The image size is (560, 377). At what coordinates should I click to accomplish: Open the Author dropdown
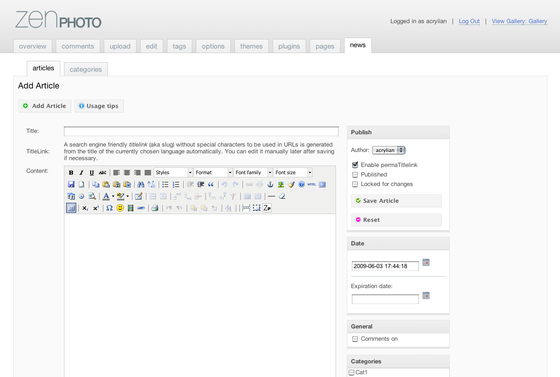pos(389,150)
